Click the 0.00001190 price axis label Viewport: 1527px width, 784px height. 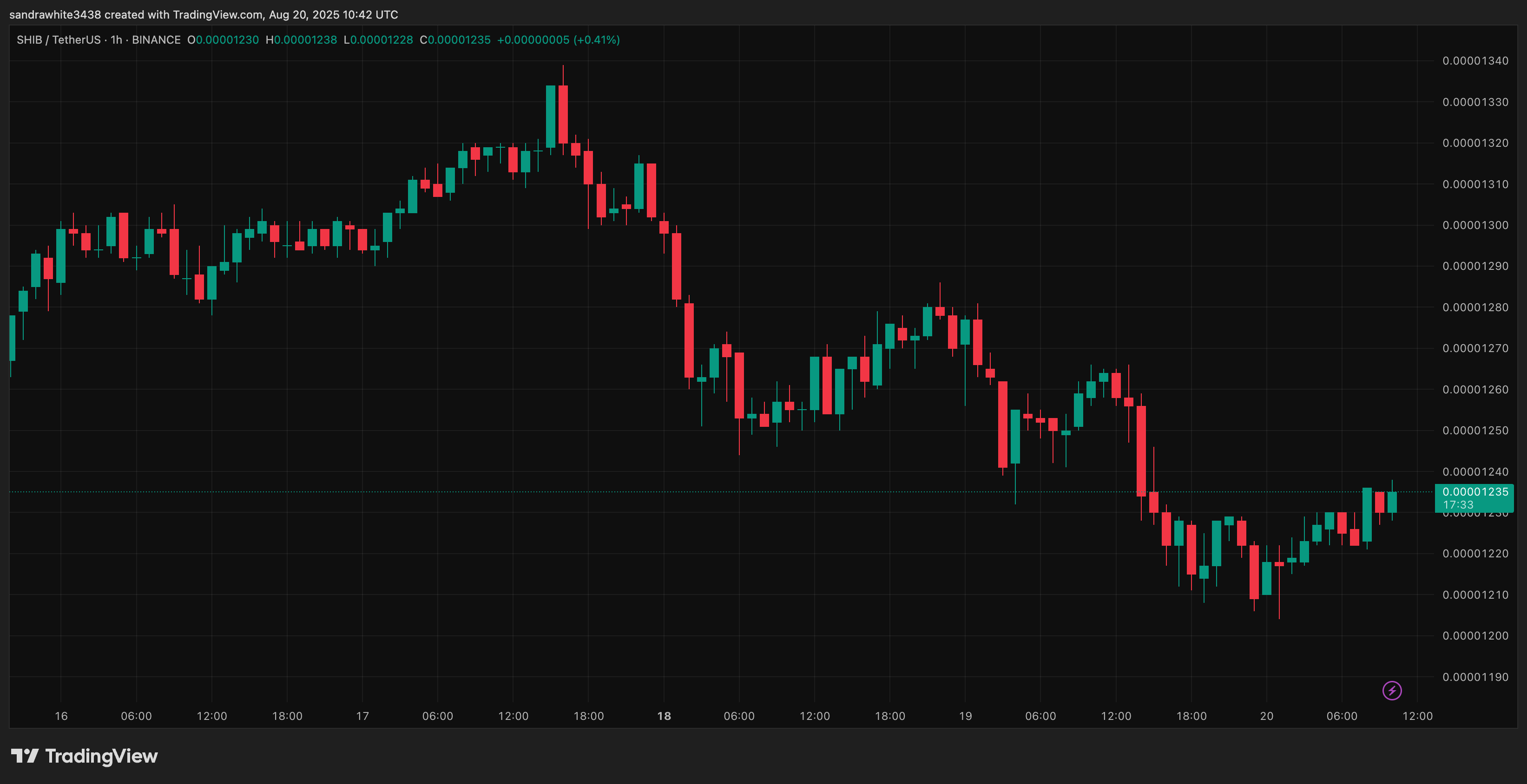[x=1475, y=677]
